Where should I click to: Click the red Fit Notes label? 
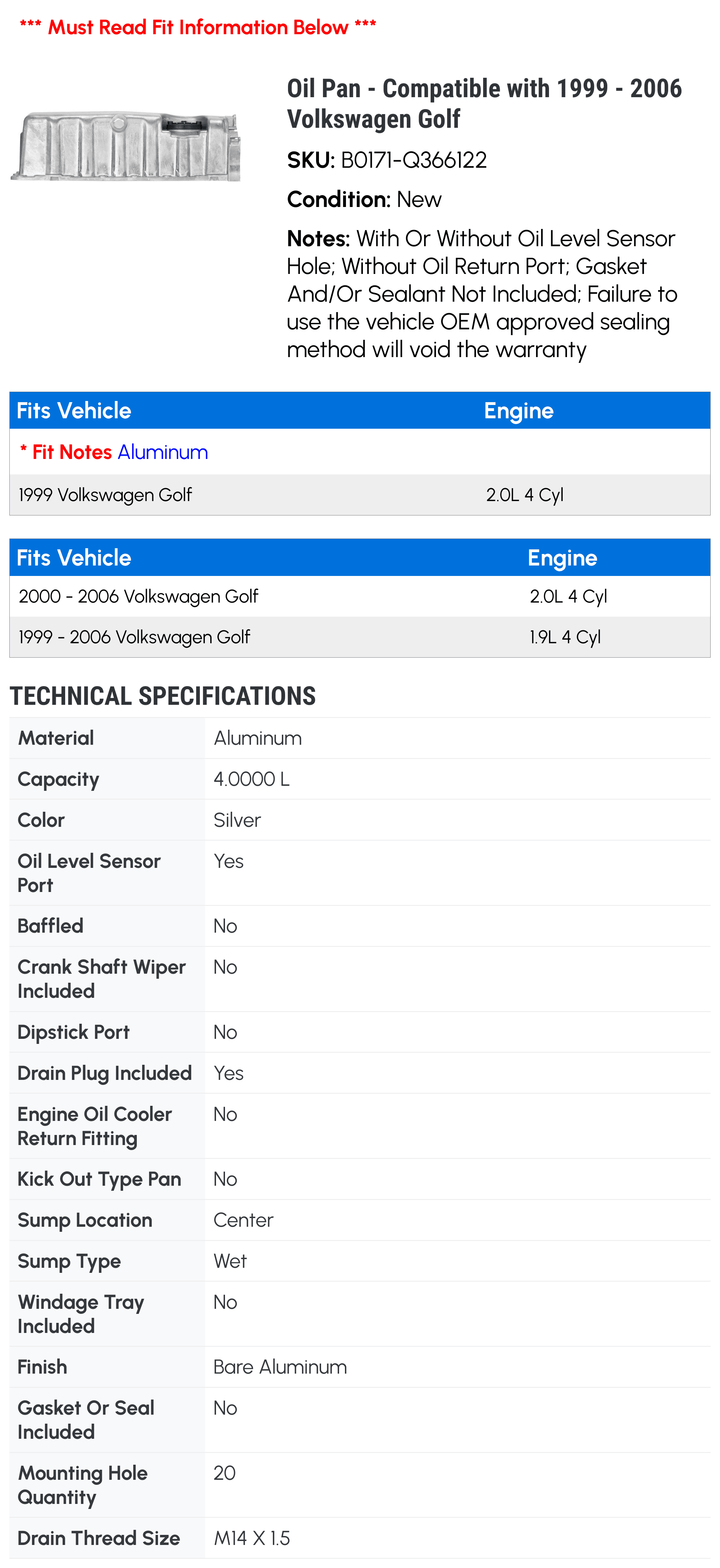click(66, 452)
